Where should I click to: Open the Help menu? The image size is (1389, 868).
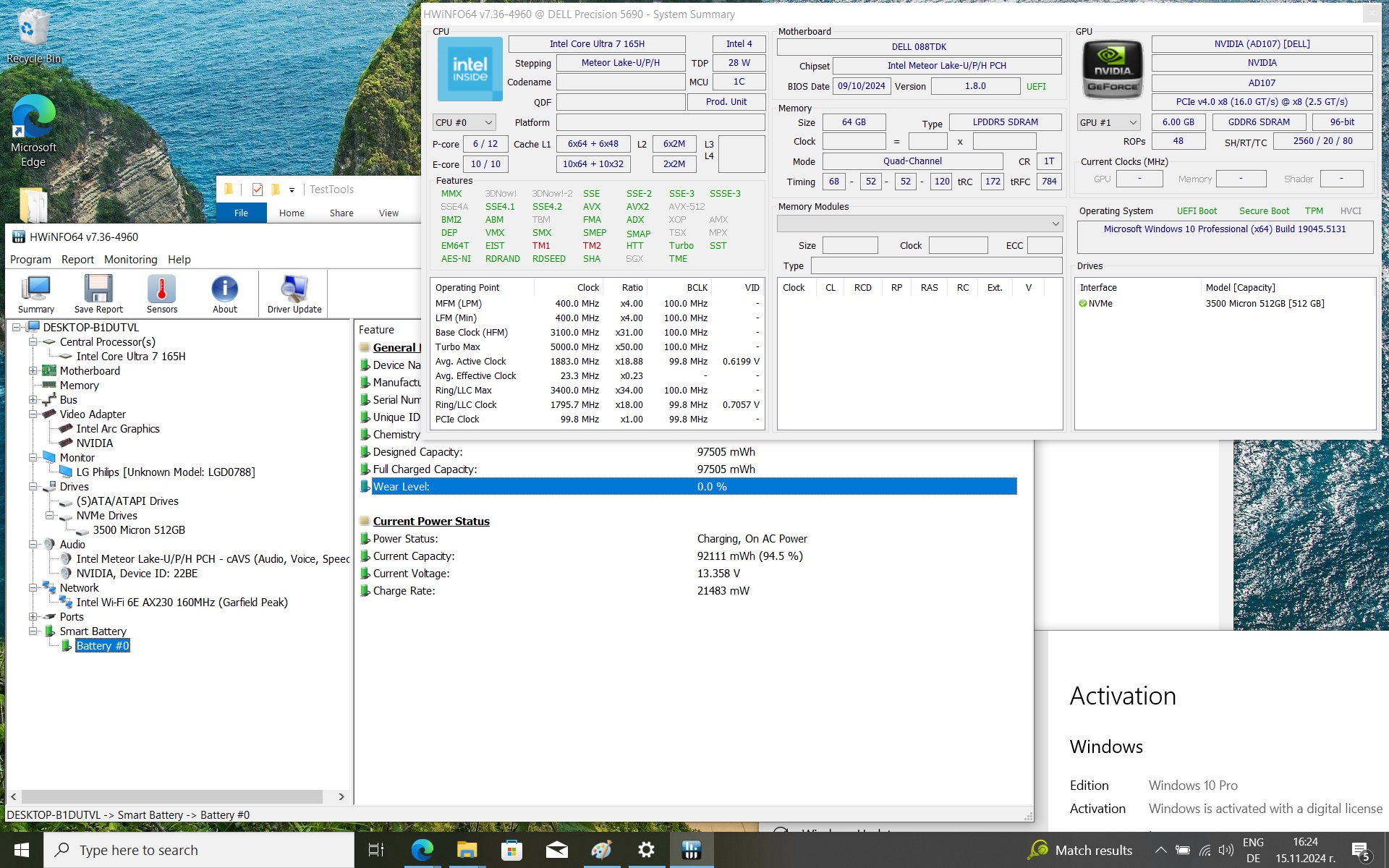(179, 260)
